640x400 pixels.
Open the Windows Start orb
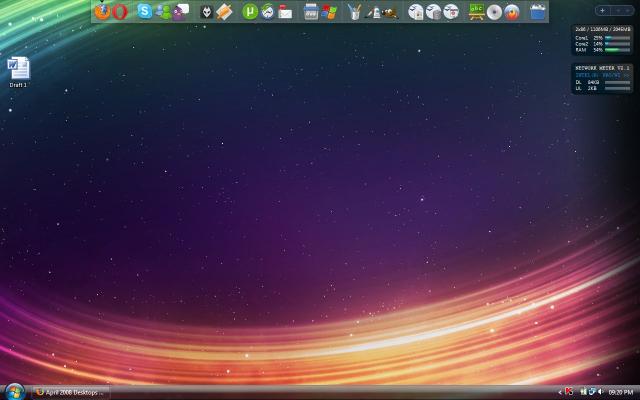click(15, 392)
